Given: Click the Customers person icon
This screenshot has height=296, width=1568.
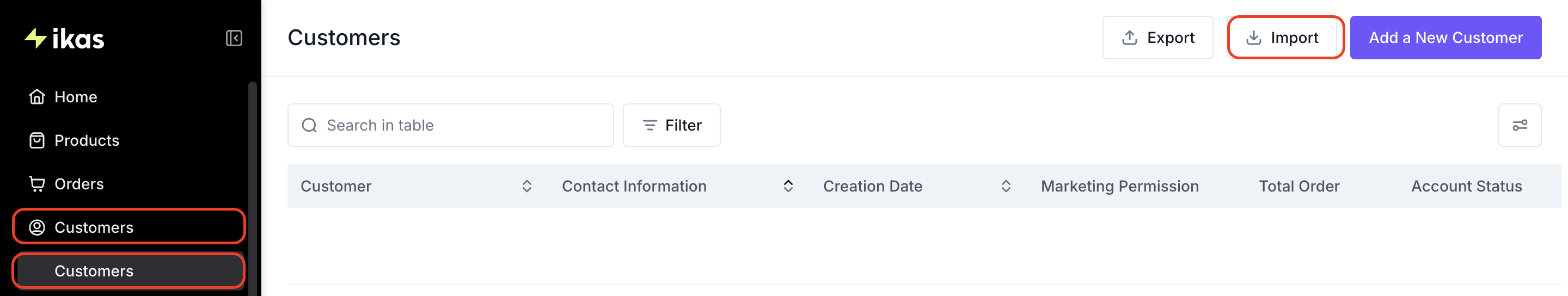Looking at the screenshot, I should [37, 227].
